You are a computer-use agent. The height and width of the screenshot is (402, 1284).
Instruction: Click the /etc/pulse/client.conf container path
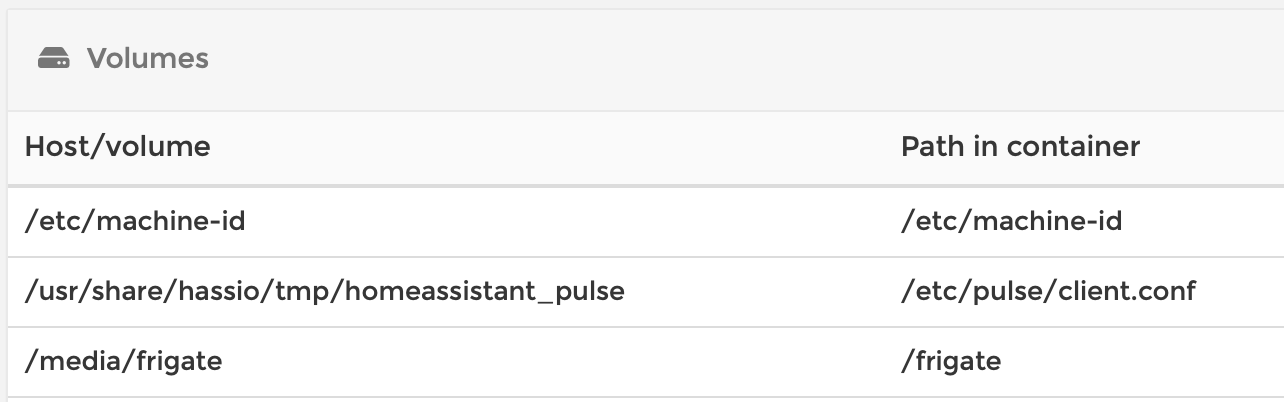click(x=1048, y=291)
